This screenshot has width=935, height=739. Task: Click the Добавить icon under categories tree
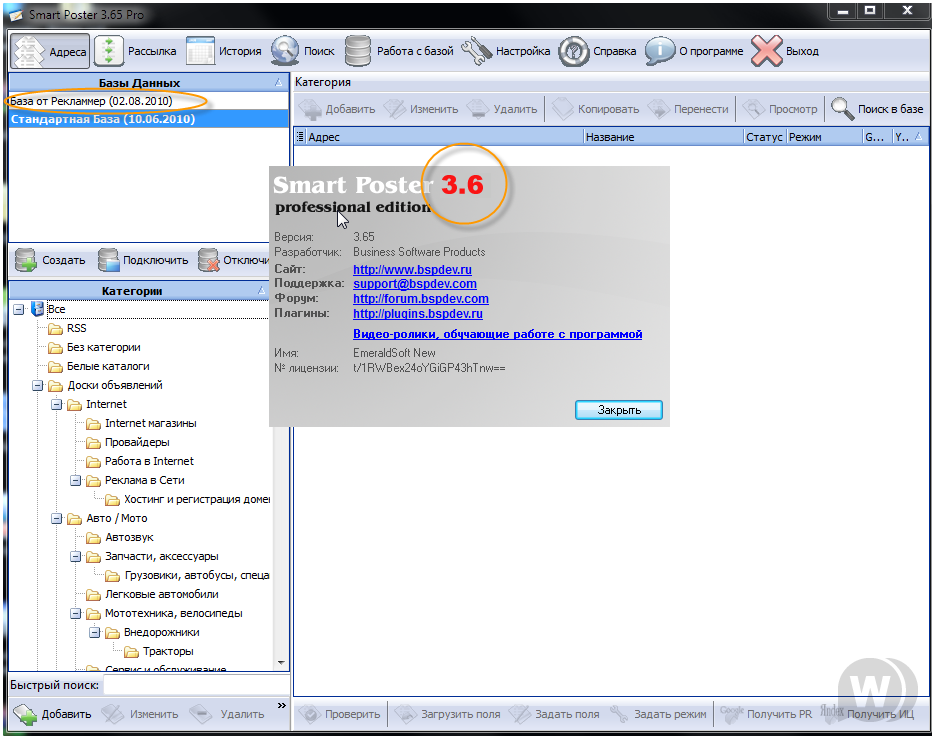[x=25, y=714]
